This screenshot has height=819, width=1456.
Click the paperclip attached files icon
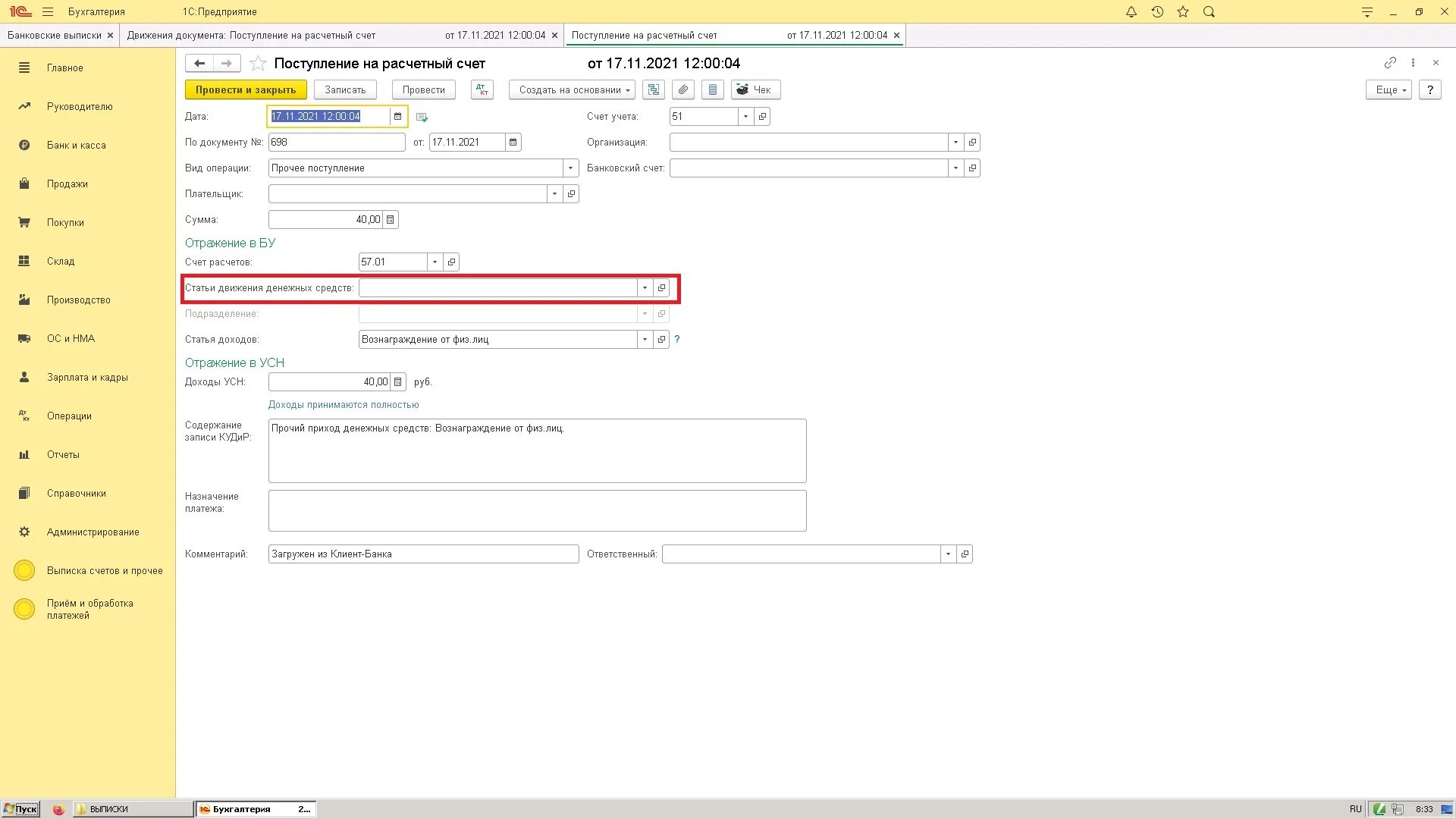(683, 89)
